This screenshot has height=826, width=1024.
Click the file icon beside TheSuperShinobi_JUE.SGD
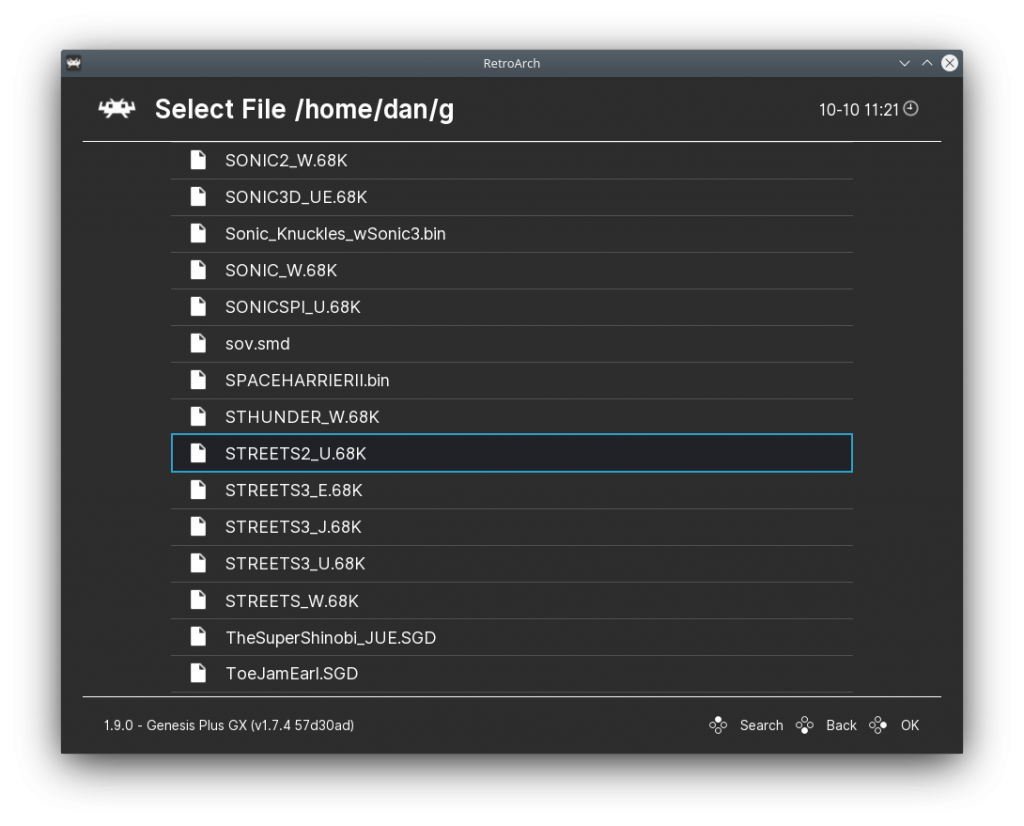point(198,637)
